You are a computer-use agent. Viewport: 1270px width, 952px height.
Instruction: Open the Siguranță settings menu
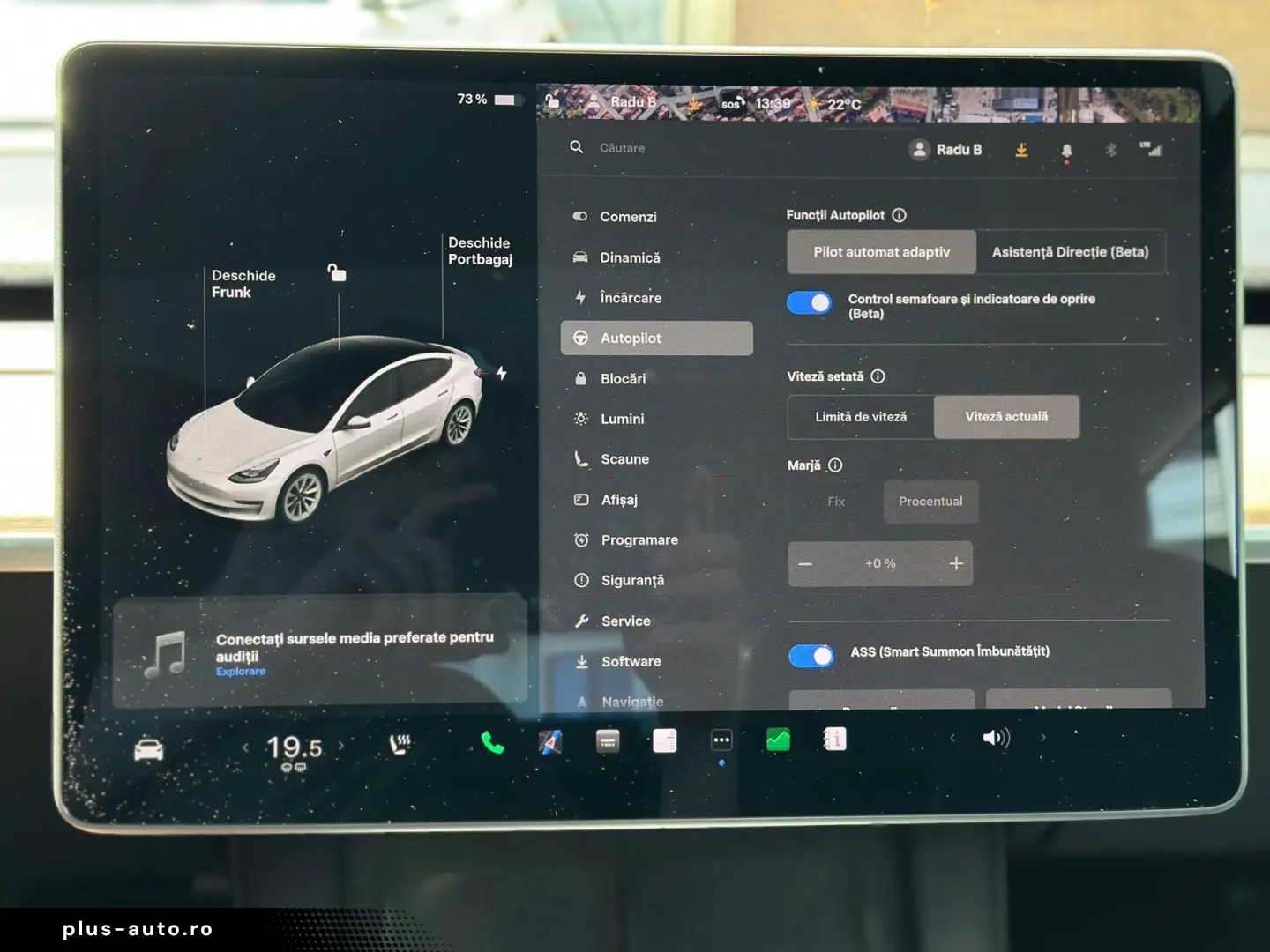tap(657, 581)
